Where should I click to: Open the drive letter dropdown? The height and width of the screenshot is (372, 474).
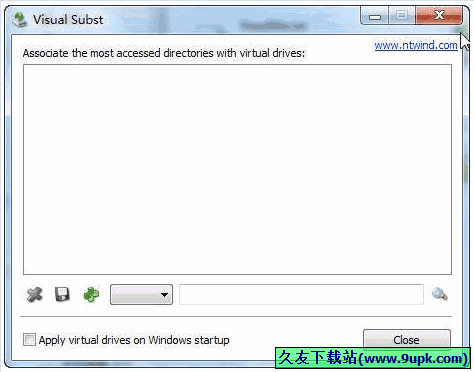(141, 295)
